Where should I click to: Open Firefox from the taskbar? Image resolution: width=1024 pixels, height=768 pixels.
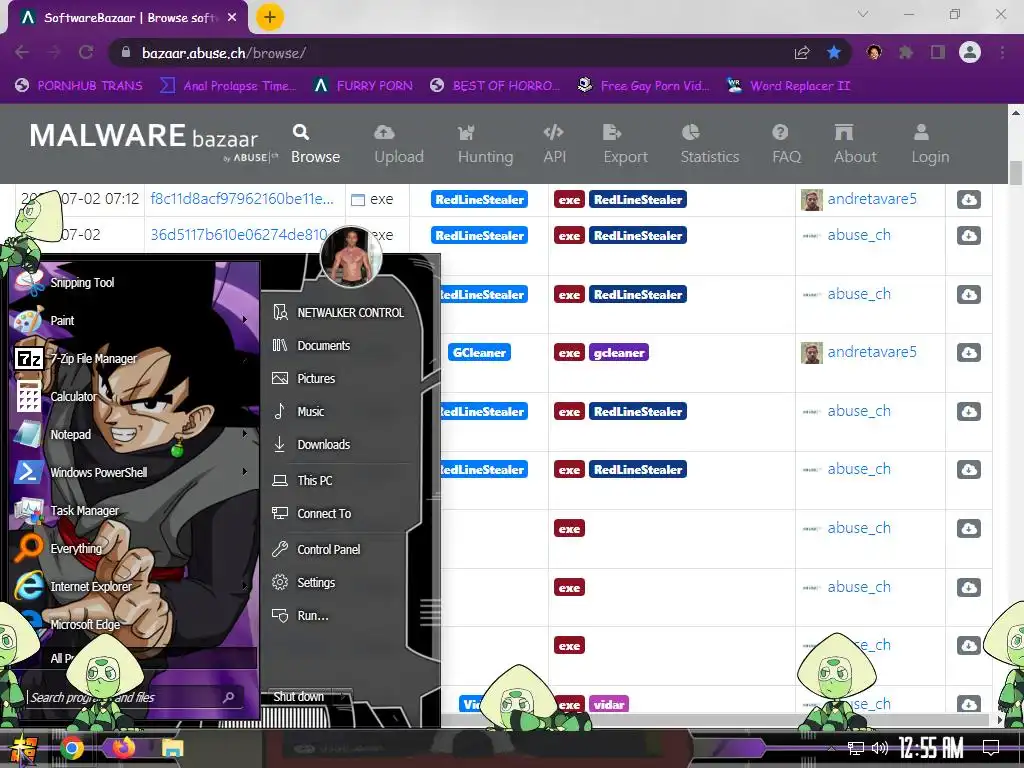(123, 747)
